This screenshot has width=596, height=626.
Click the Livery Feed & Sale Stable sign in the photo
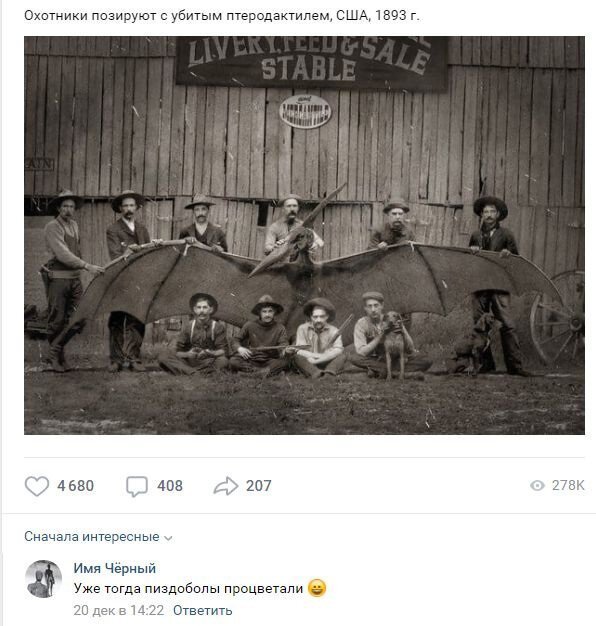pyautogui.click(x=311, y=63)
